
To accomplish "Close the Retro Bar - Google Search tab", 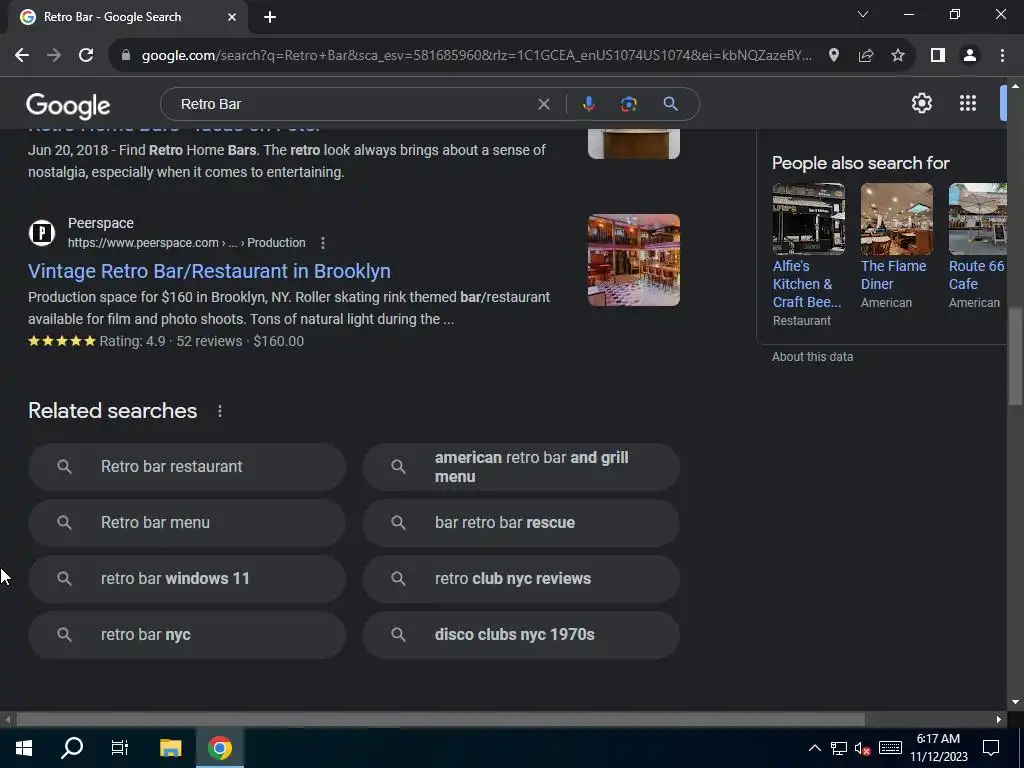I will 232,17.
